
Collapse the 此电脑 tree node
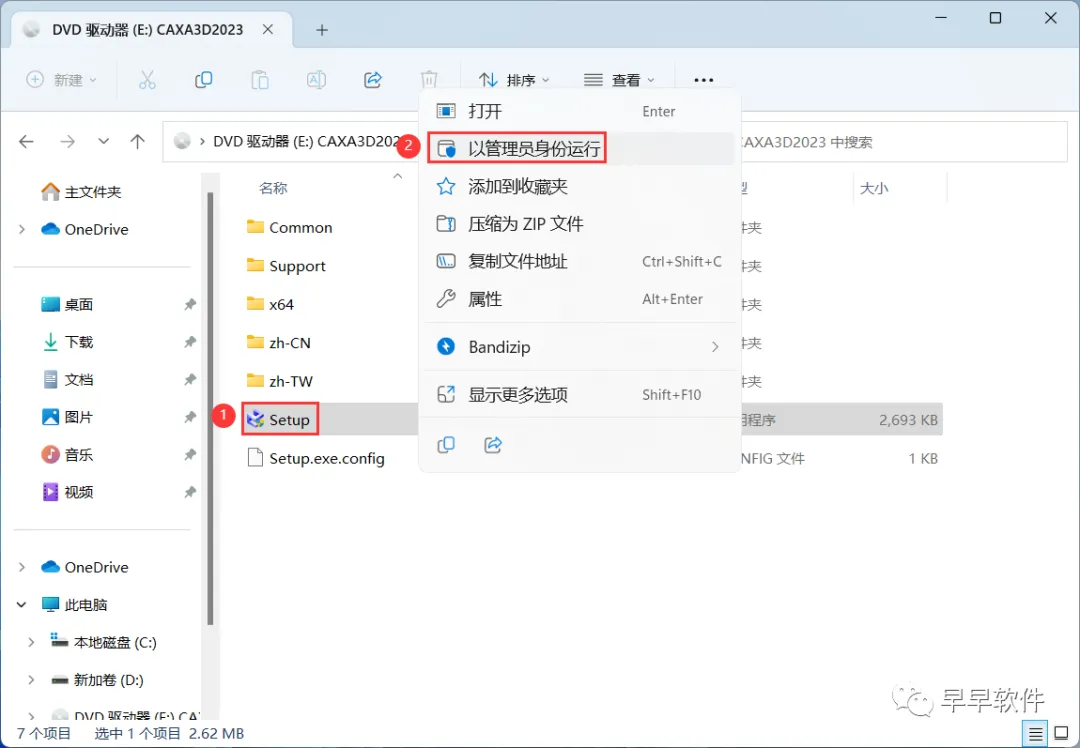pyautogui.click(x=21, y=605)
